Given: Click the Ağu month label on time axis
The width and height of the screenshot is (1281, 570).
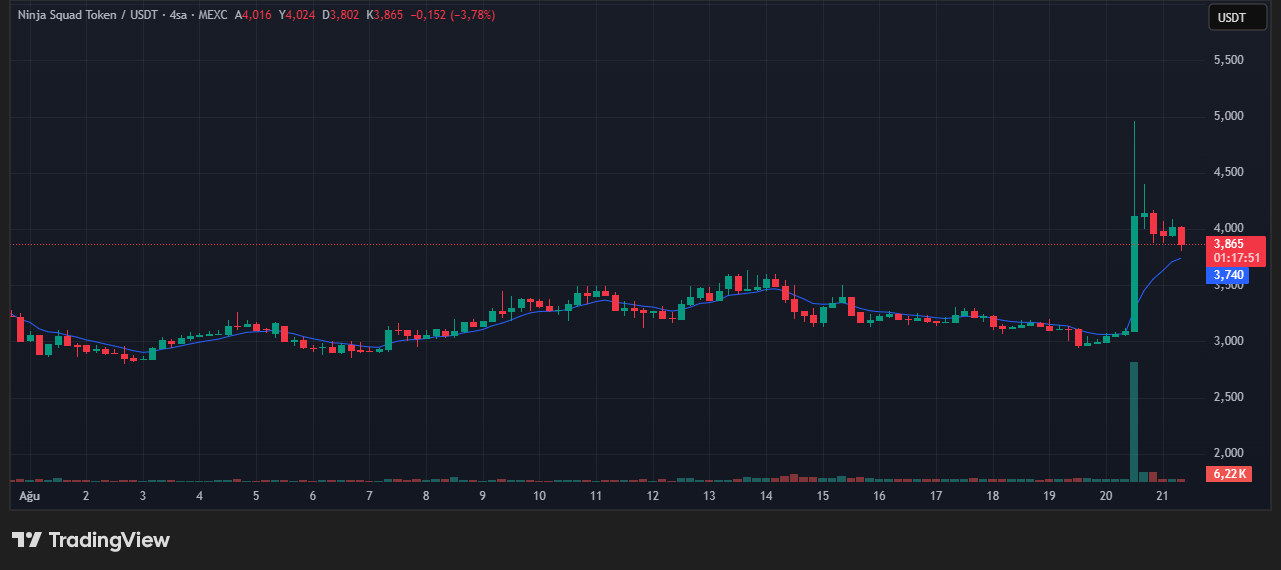Looking at the screenshot, I should coord(29,496).
